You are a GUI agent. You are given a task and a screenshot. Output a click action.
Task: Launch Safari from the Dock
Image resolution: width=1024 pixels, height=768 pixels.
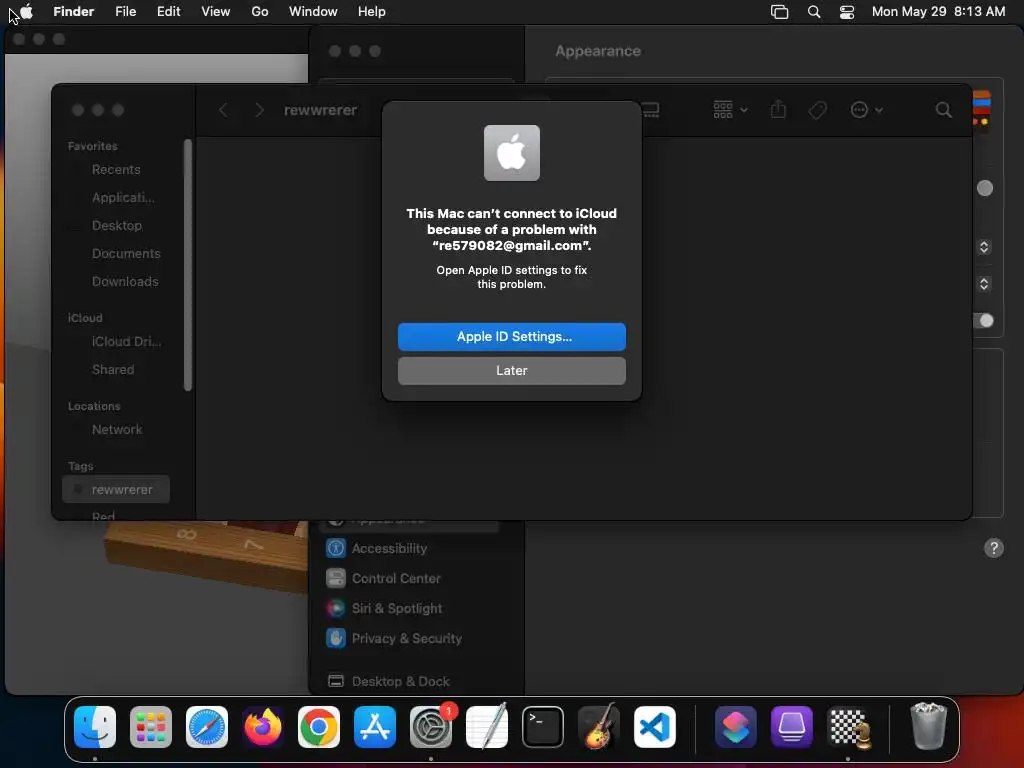pos(207,727)
